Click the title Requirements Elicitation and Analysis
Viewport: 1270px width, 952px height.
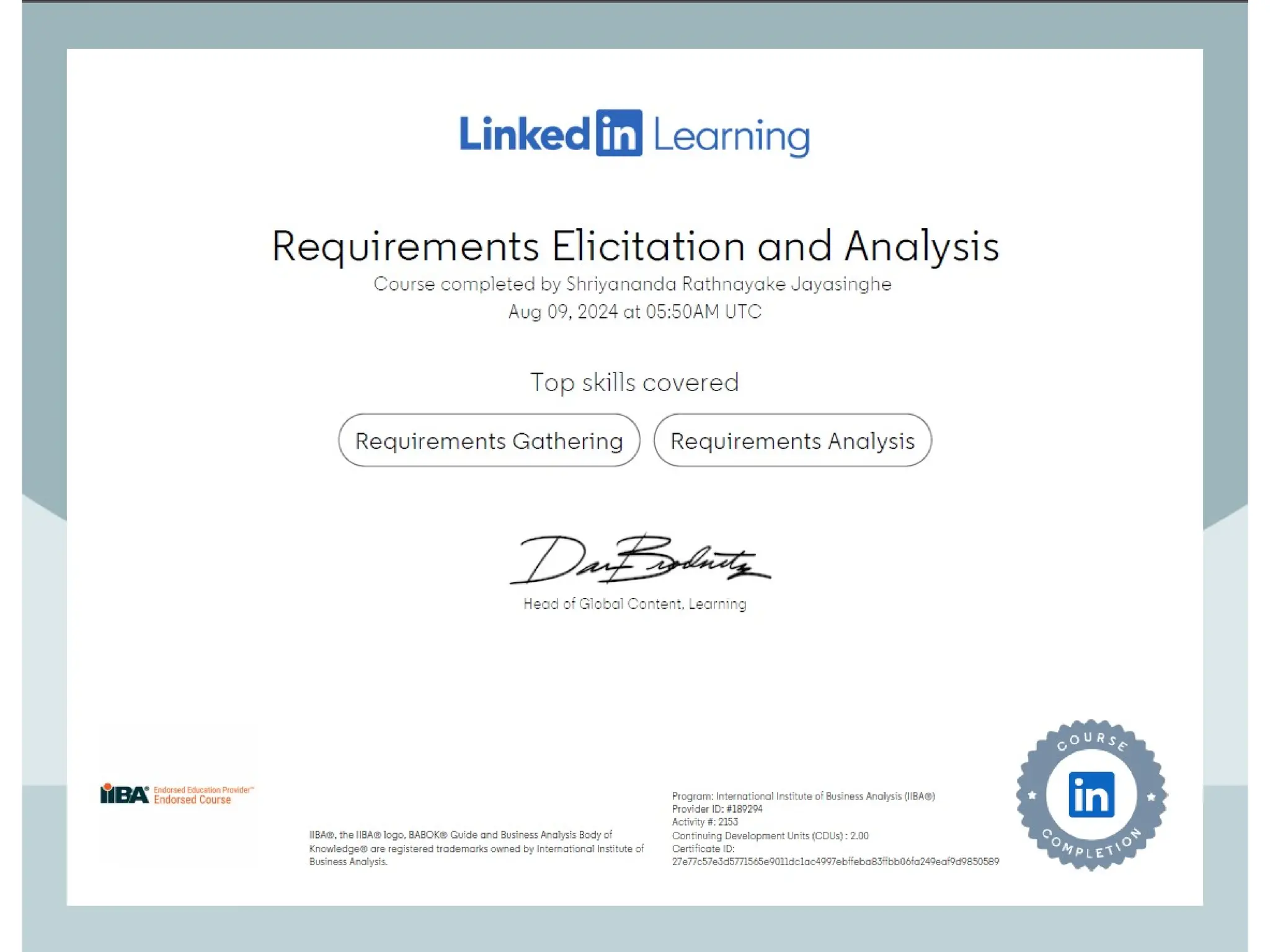[x=635, y=246]
